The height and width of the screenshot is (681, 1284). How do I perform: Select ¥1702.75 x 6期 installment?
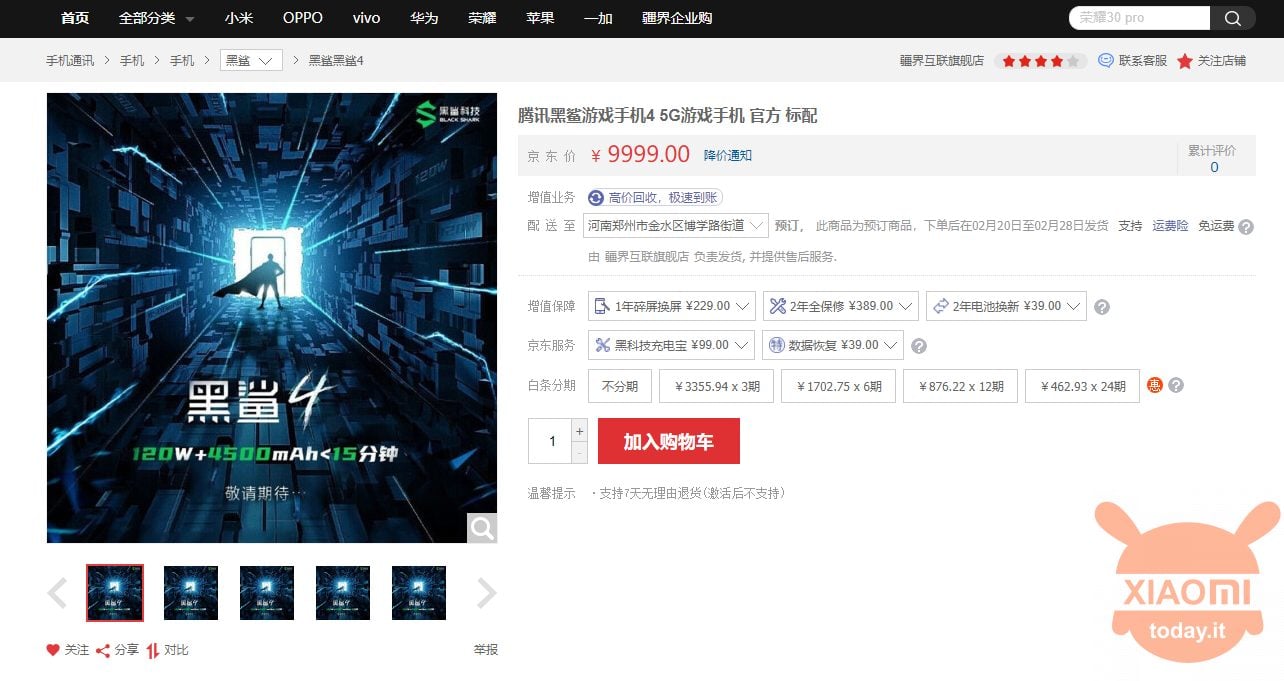point(839,386)
